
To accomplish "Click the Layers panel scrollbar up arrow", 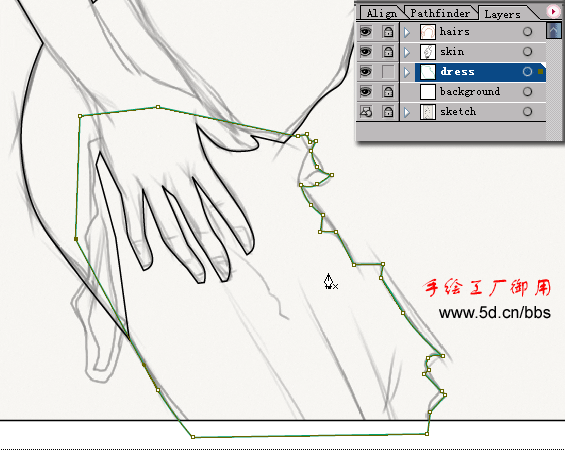I will [553, 30].
